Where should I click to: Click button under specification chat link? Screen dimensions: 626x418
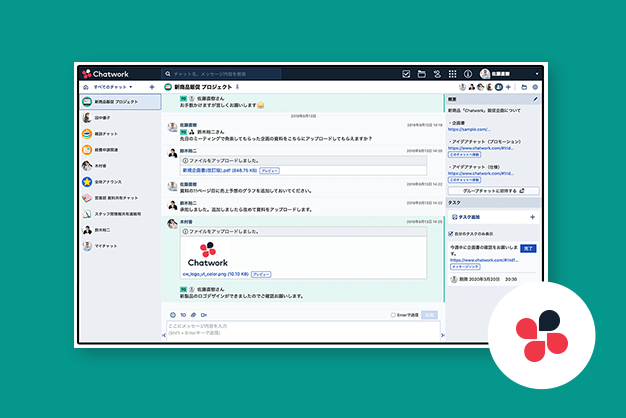pos(464,180)
